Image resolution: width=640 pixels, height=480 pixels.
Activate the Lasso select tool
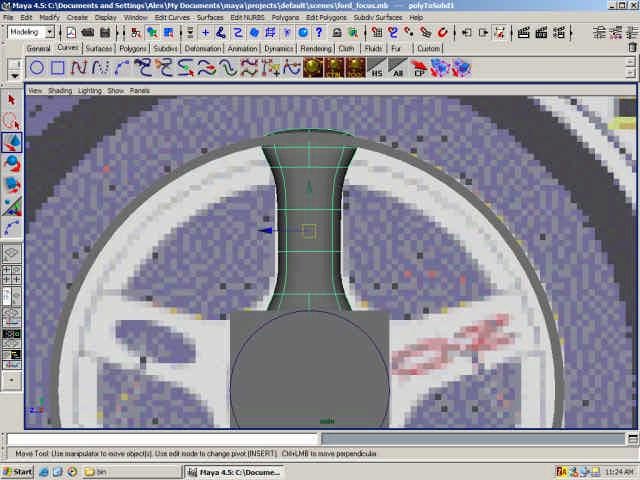pyautogui.click(x=12, y=120)
